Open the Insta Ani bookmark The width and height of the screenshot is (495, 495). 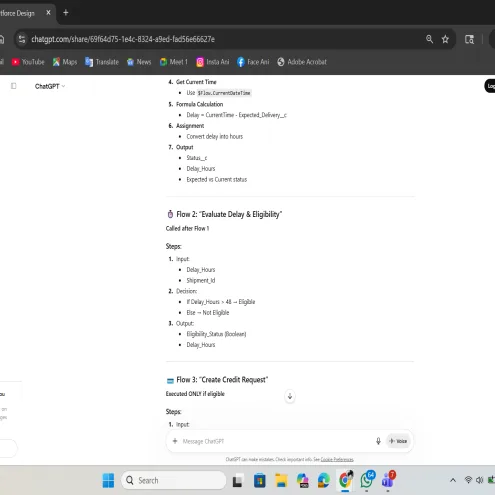(213, 62)
